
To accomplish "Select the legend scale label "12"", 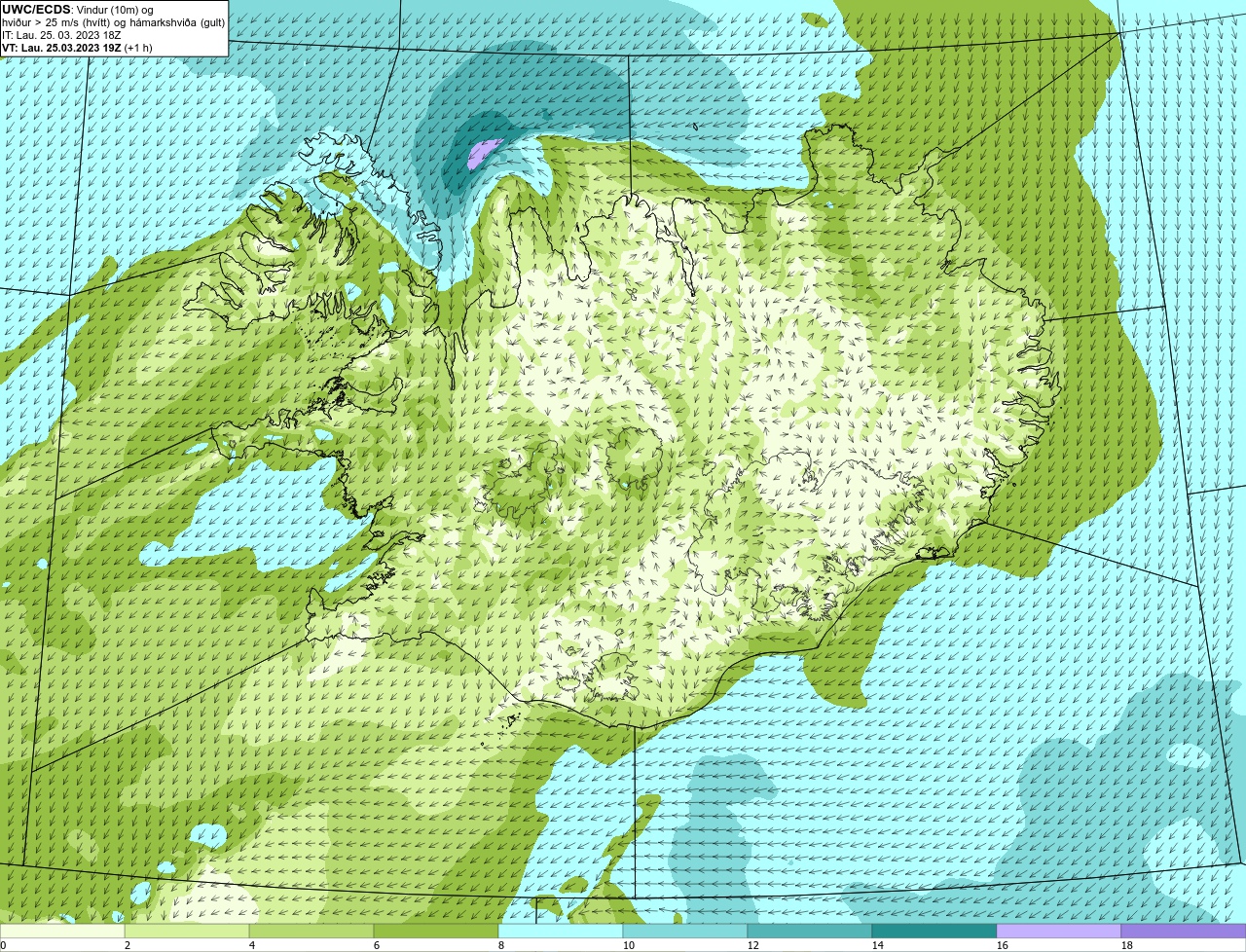I will coord(752,945).
